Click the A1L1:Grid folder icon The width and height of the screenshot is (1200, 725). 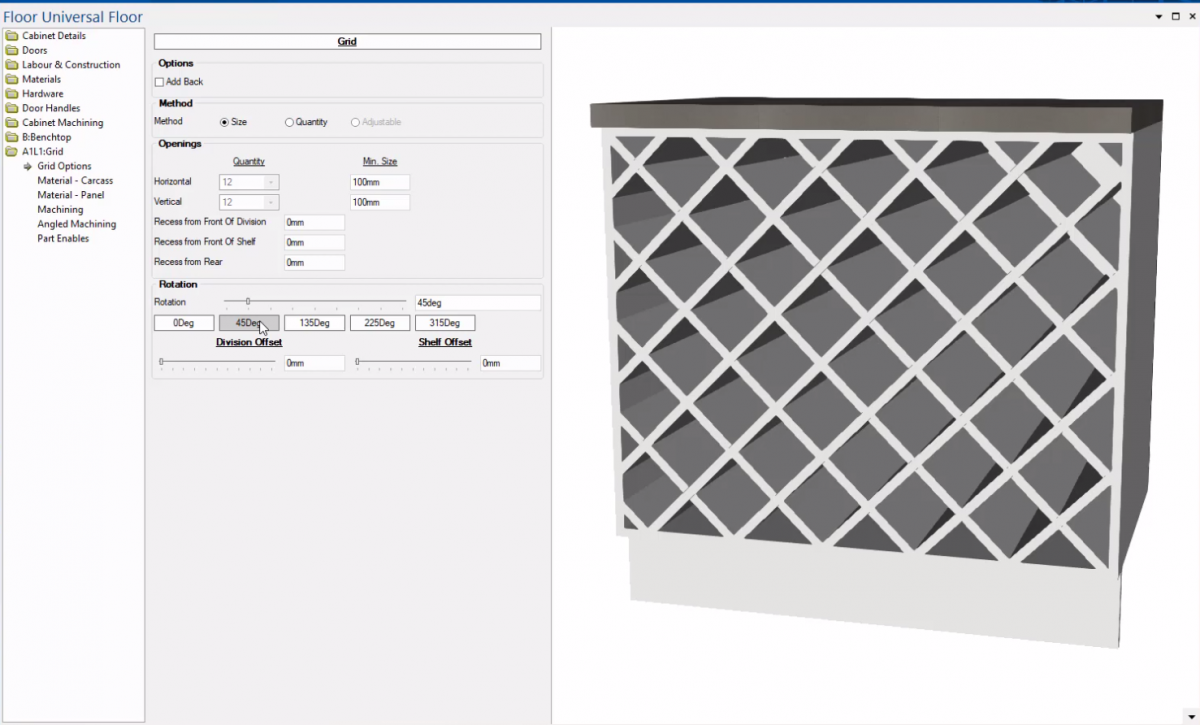click(x=12, y=152)
